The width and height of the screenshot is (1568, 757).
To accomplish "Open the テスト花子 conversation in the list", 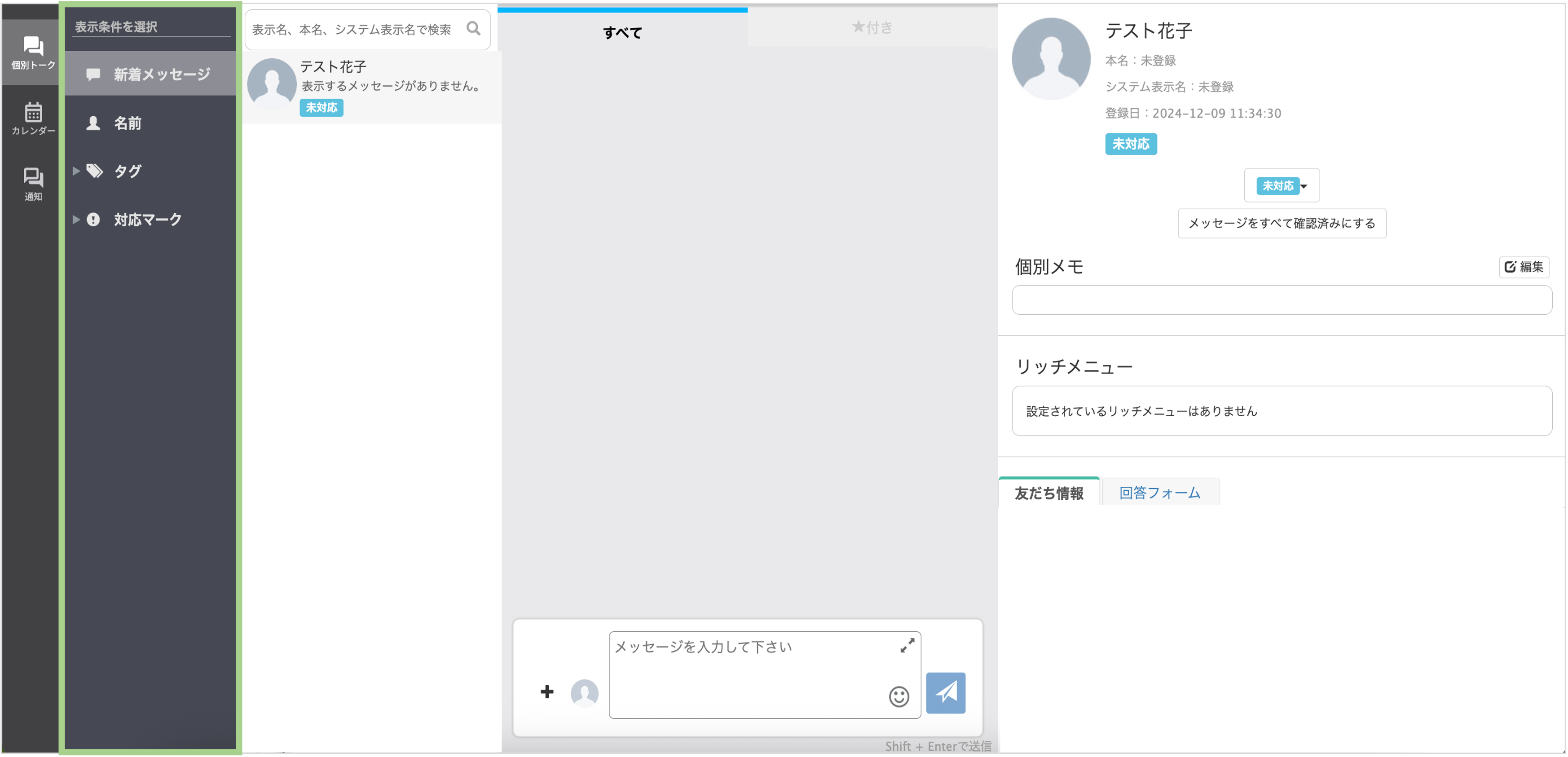I will (x=373, y=87).
